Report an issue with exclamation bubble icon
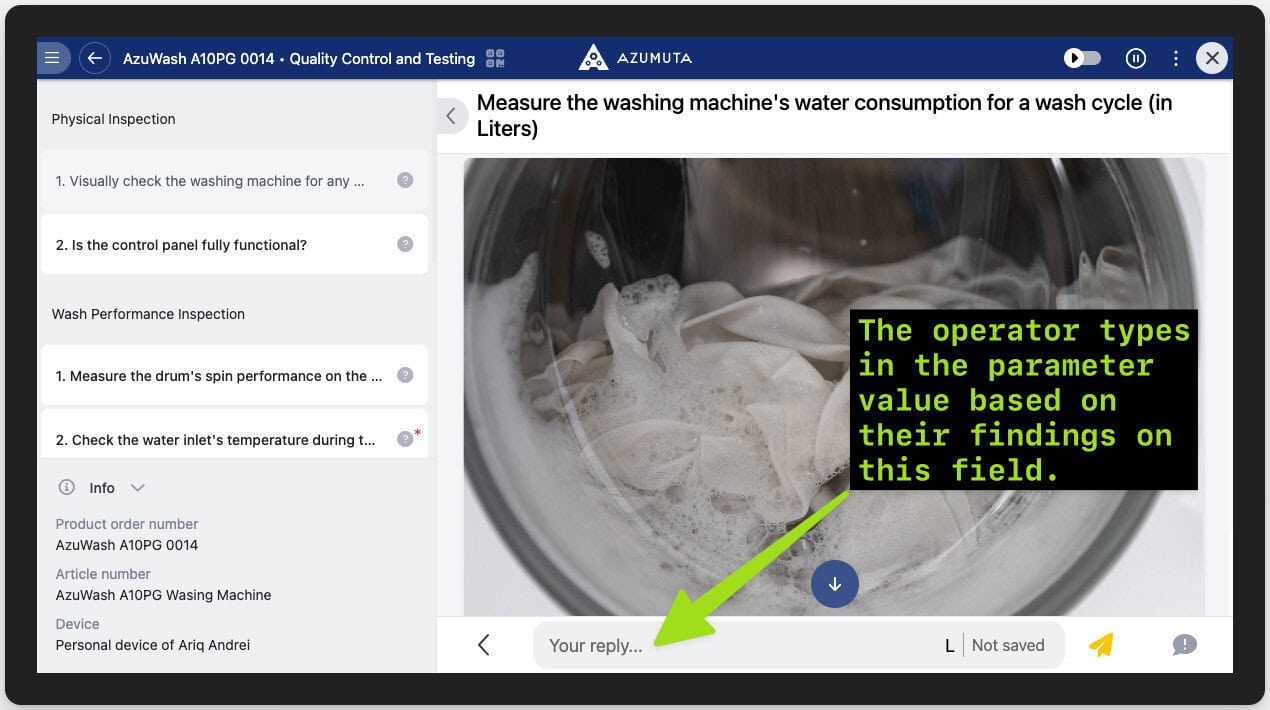 tap(1184, 645)
